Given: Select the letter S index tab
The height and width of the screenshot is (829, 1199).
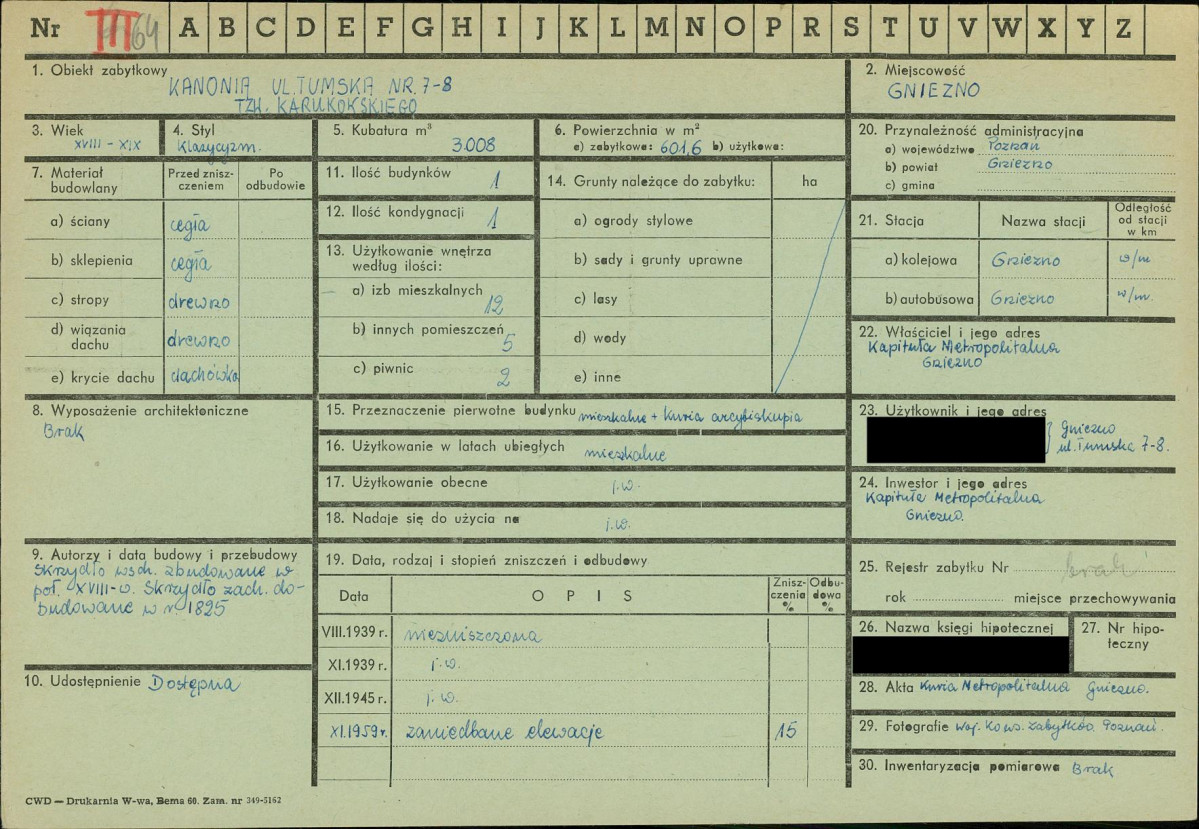Looking at the screenshot, I should pos(850,28).
